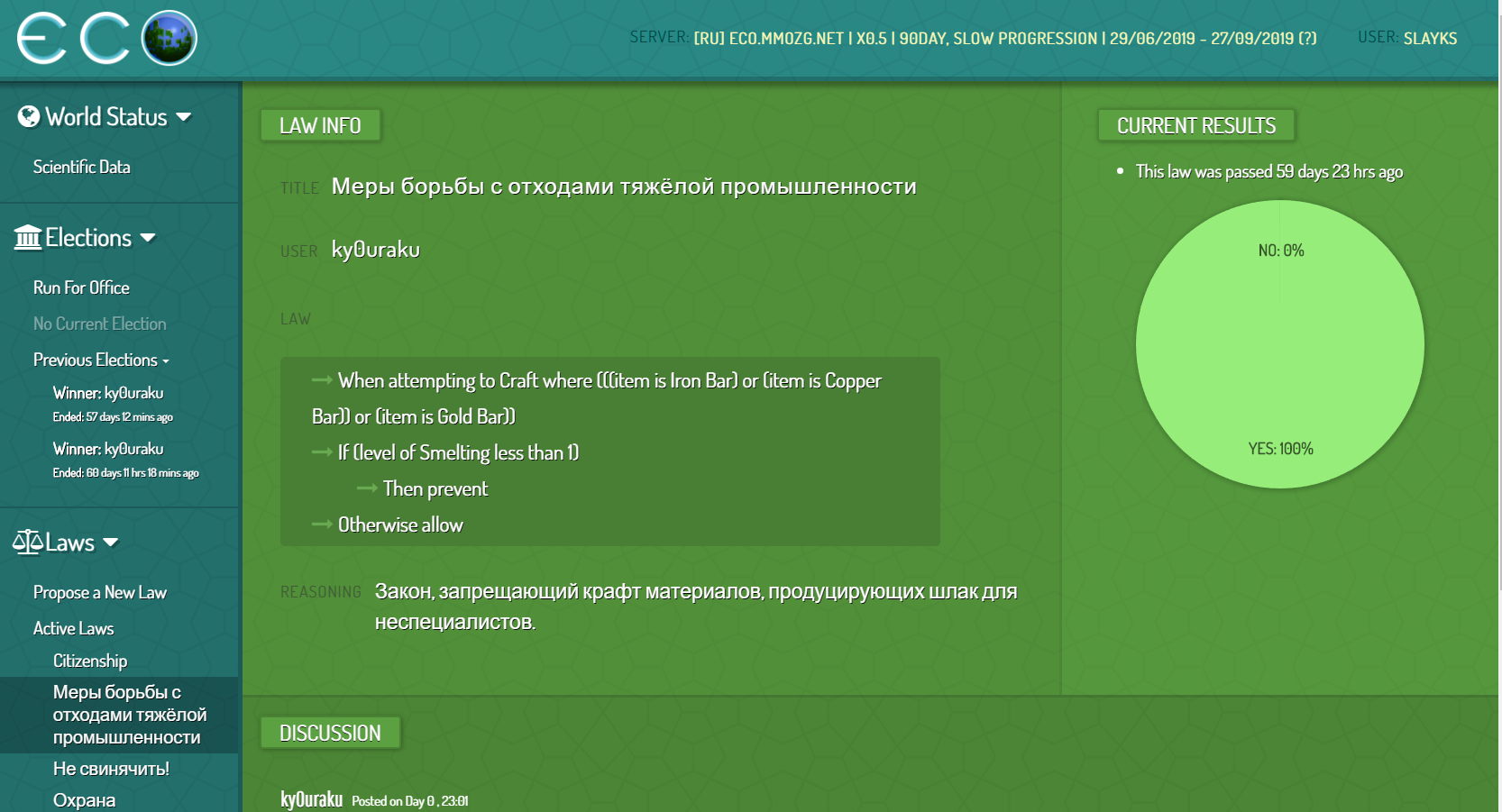Screen dimensions: 1502x812
Task: Collapse the Elections dropdown
Action: coord(149,237)
